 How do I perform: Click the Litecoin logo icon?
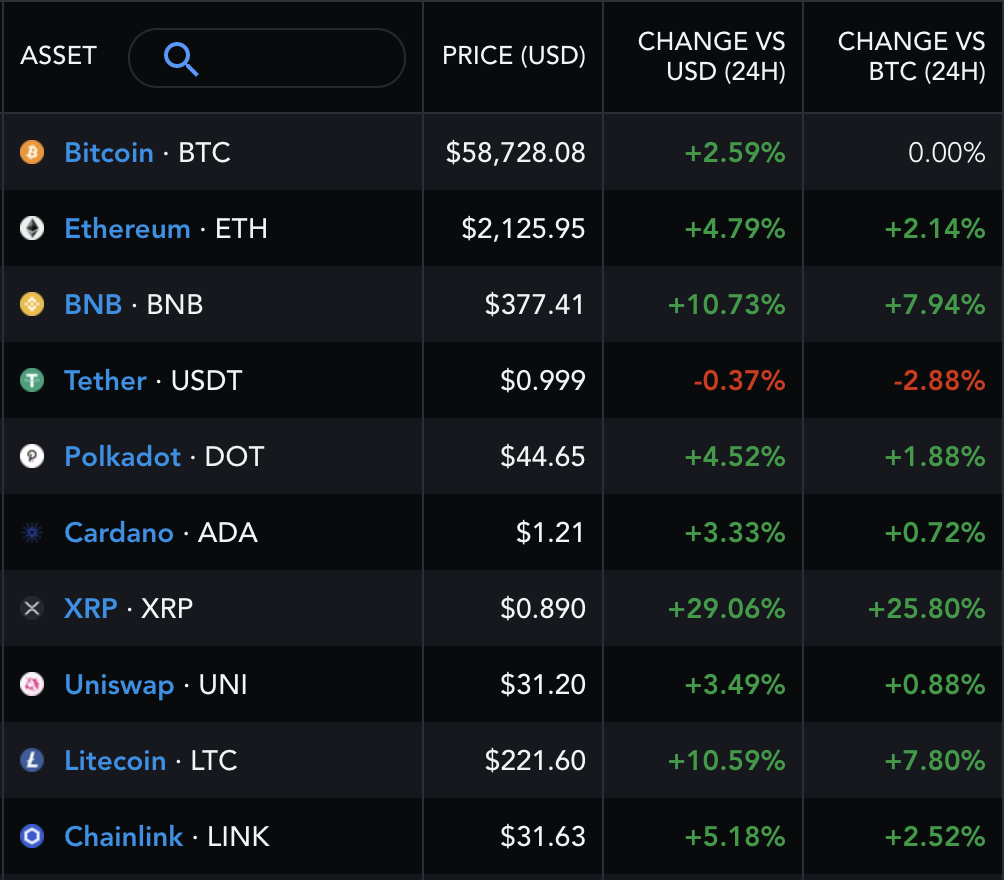coord(32,761)
